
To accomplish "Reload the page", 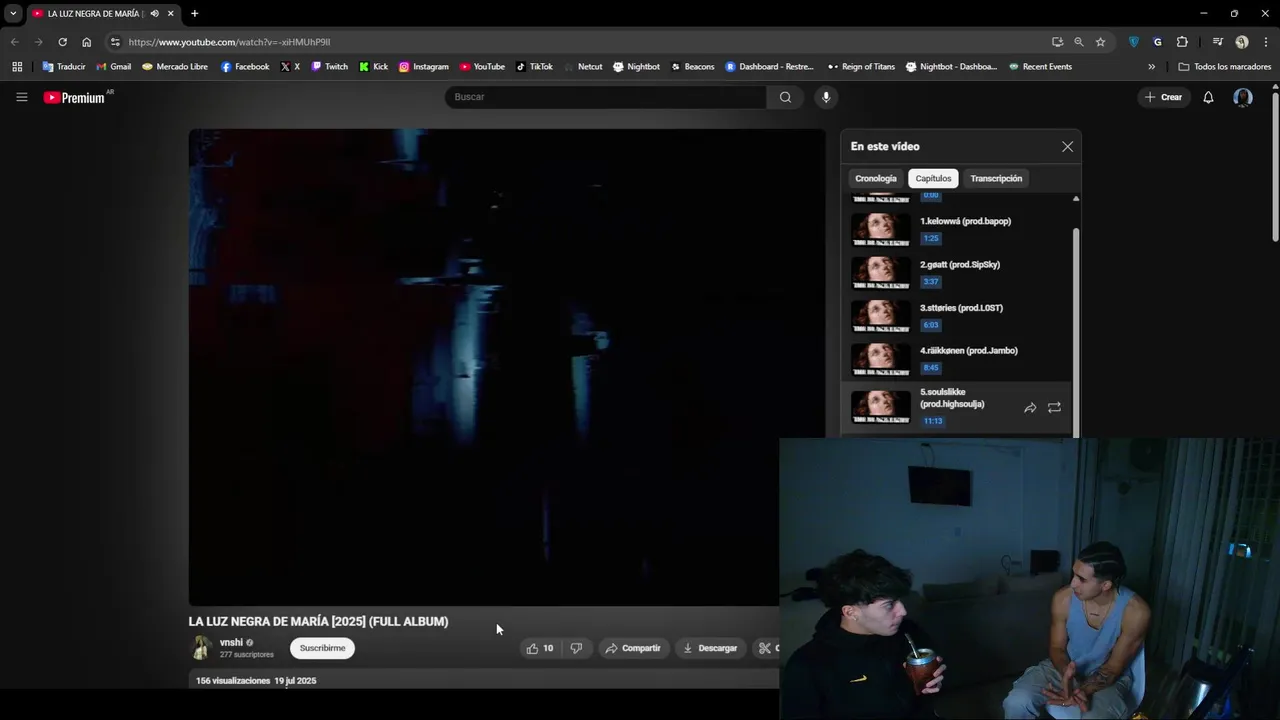I will click(x=62, y=42).
